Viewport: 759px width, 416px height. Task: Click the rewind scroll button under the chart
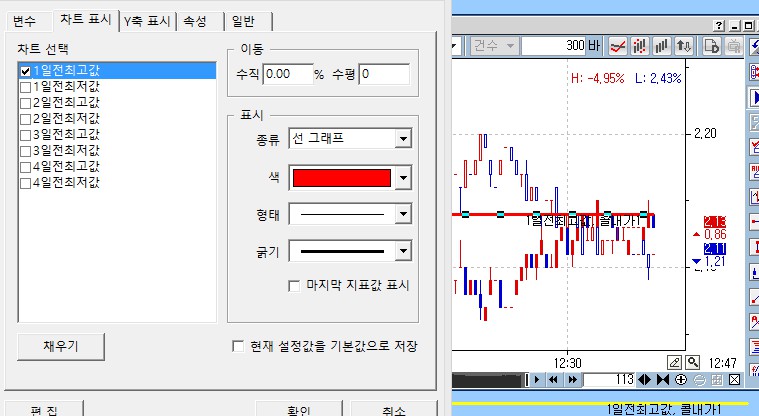click(x=555, y=380)
